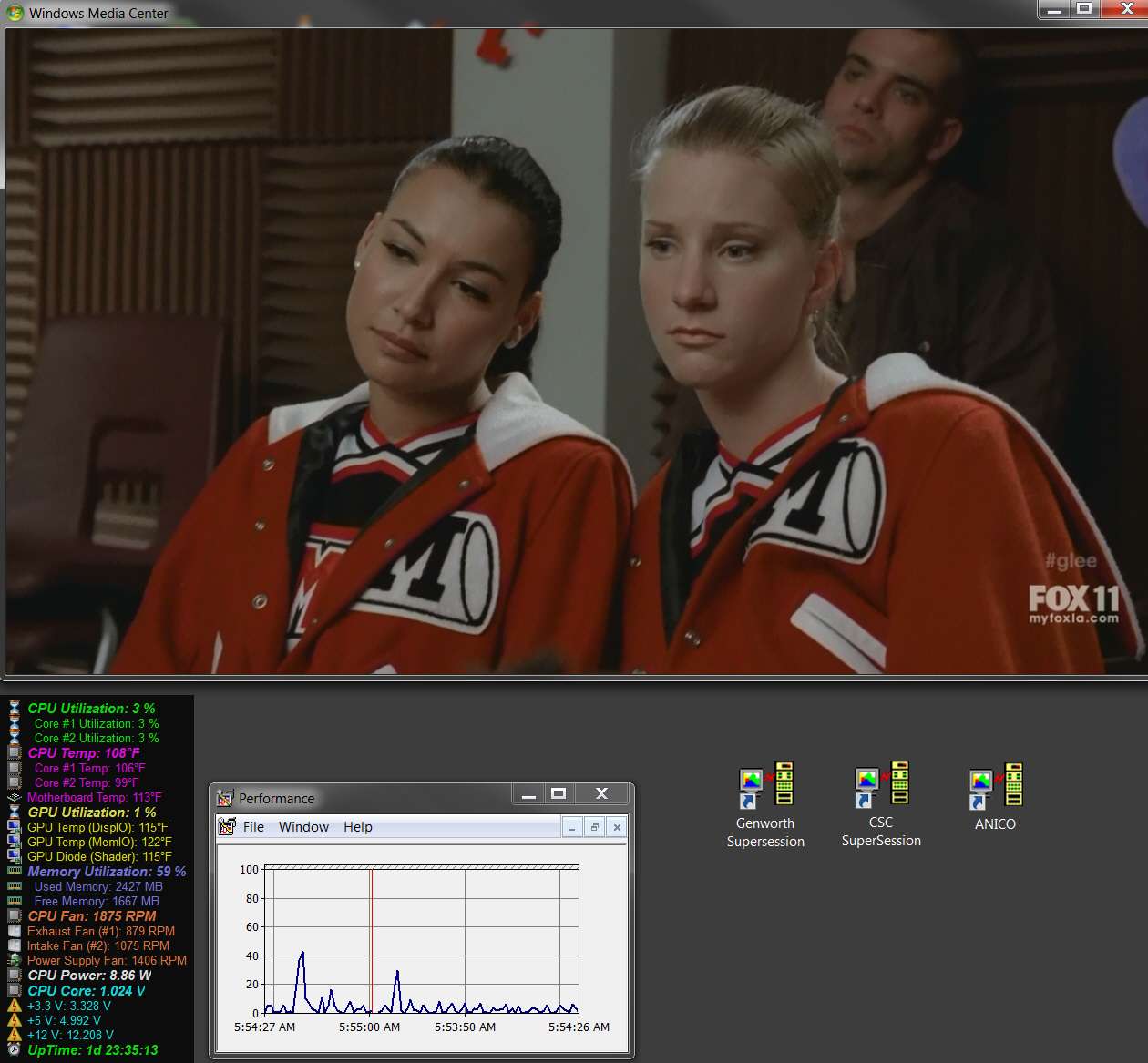This screenshot has width=1148, height=1063.
Task: Click the Performance window title icon
Action: [225, 798]
